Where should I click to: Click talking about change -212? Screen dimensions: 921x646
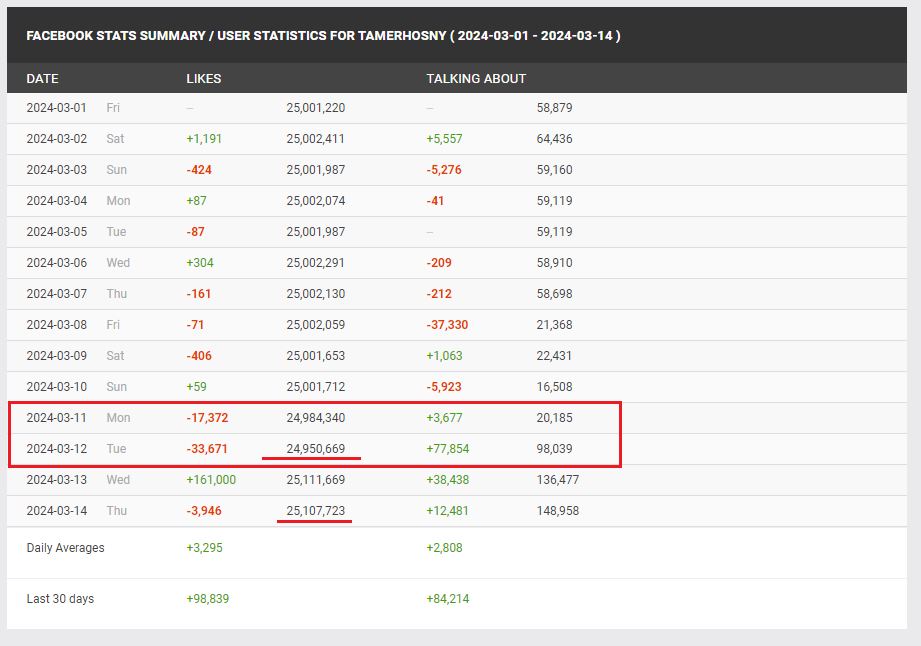pos(439,294)
